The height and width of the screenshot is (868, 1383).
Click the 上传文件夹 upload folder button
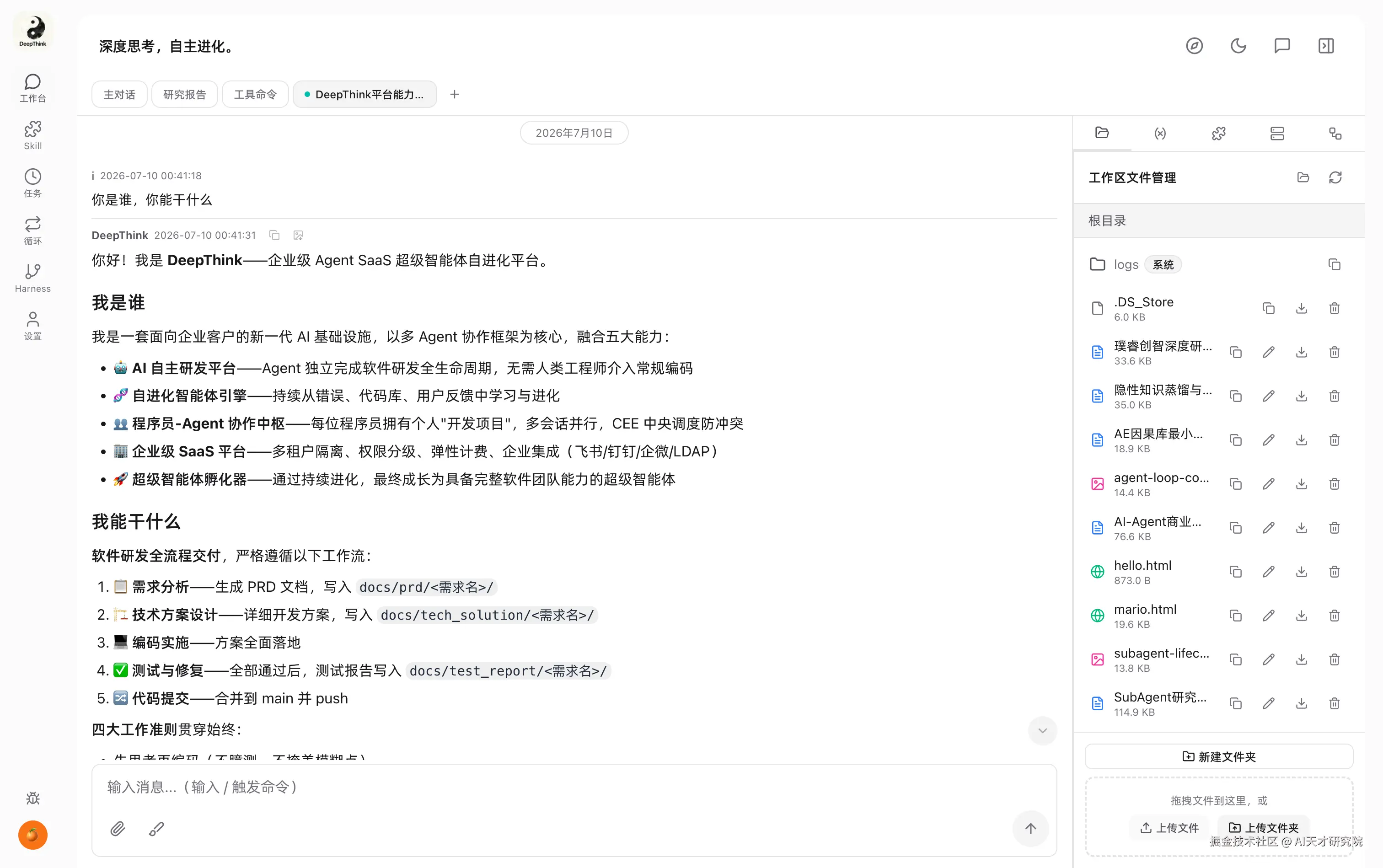tap(1263, 828)
